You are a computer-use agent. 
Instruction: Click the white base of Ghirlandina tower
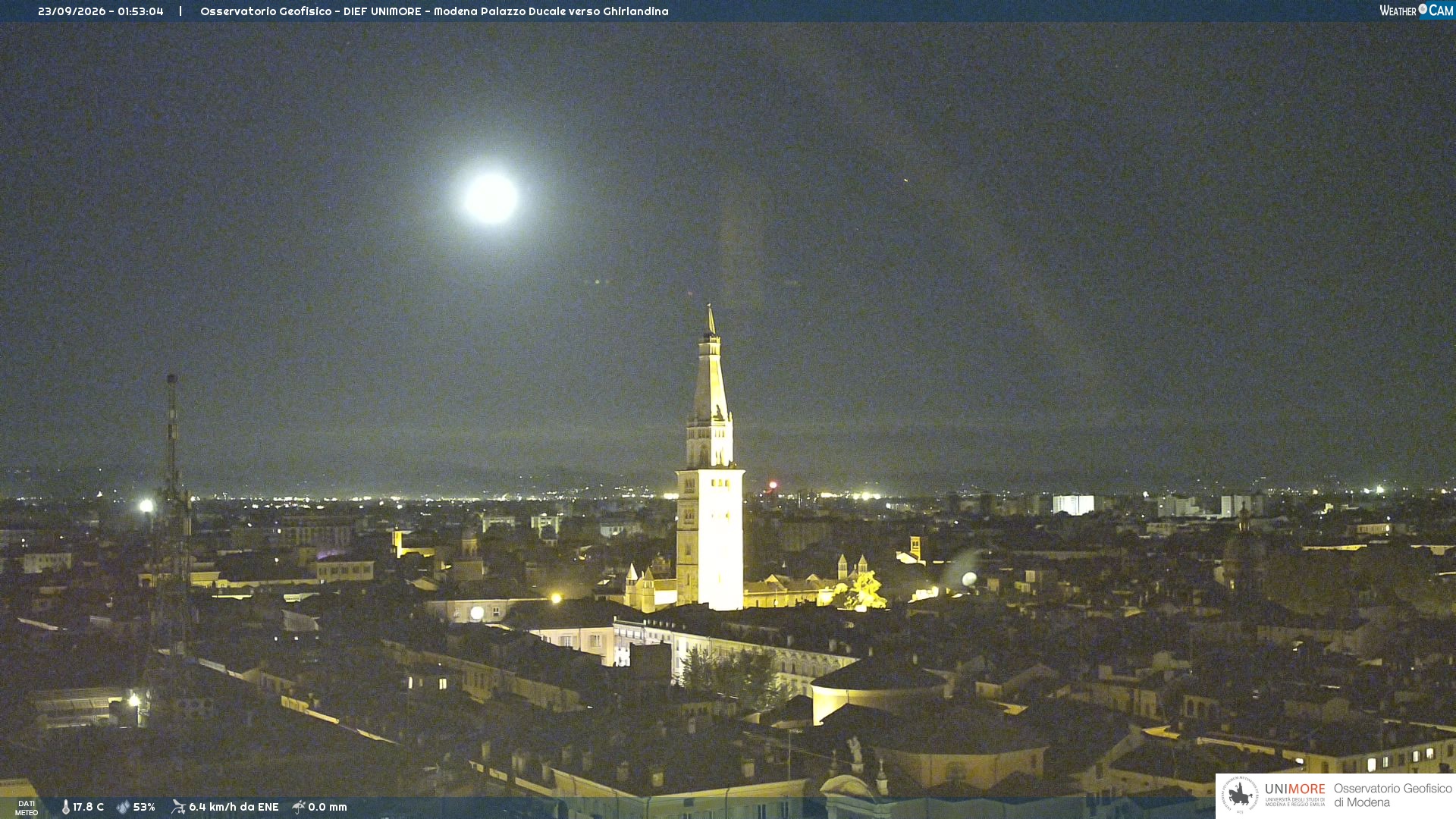710,538
